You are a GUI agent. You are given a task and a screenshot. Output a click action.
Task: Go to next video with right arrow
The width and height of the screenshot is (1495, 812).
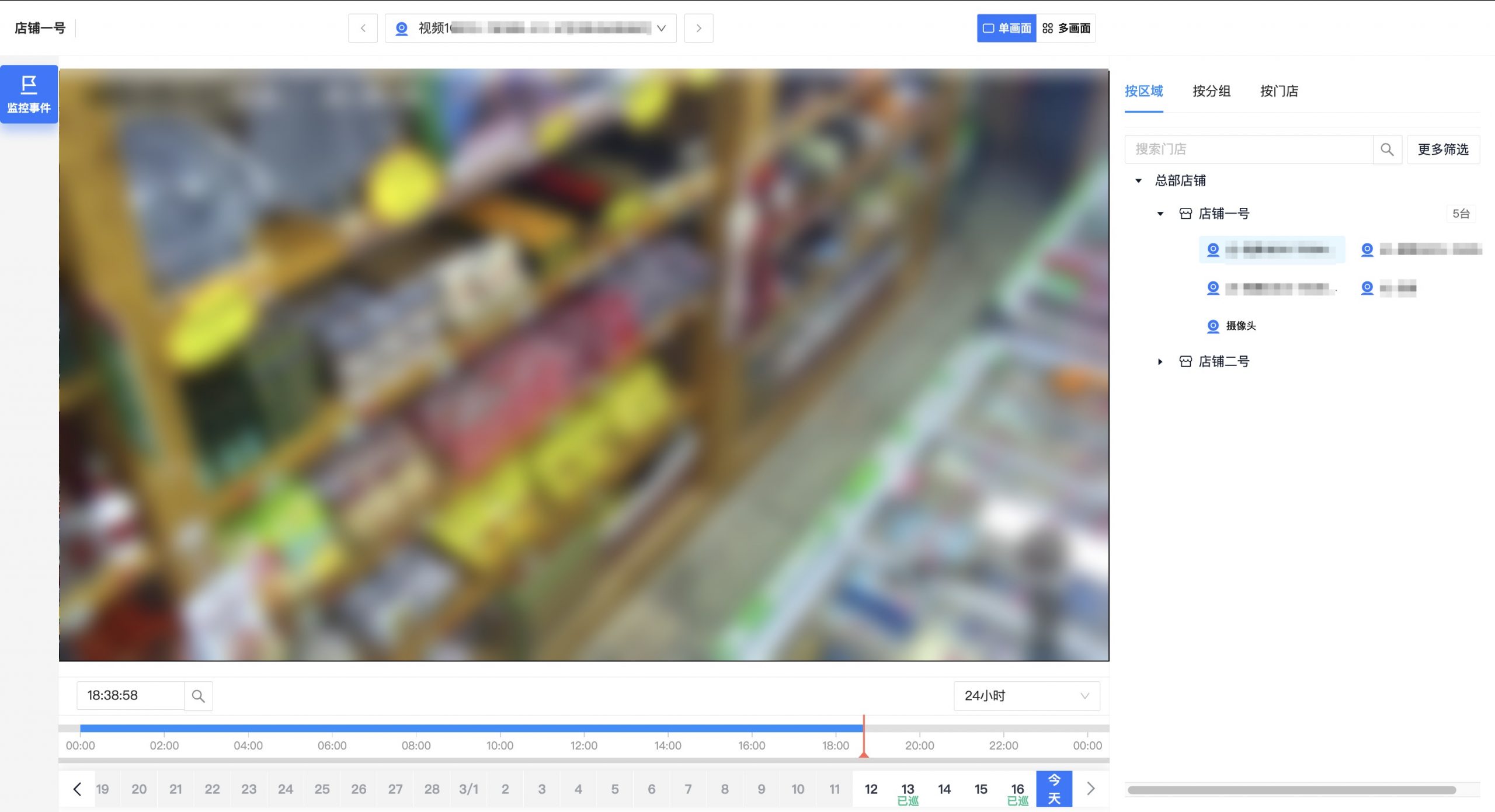click(698, 28)
